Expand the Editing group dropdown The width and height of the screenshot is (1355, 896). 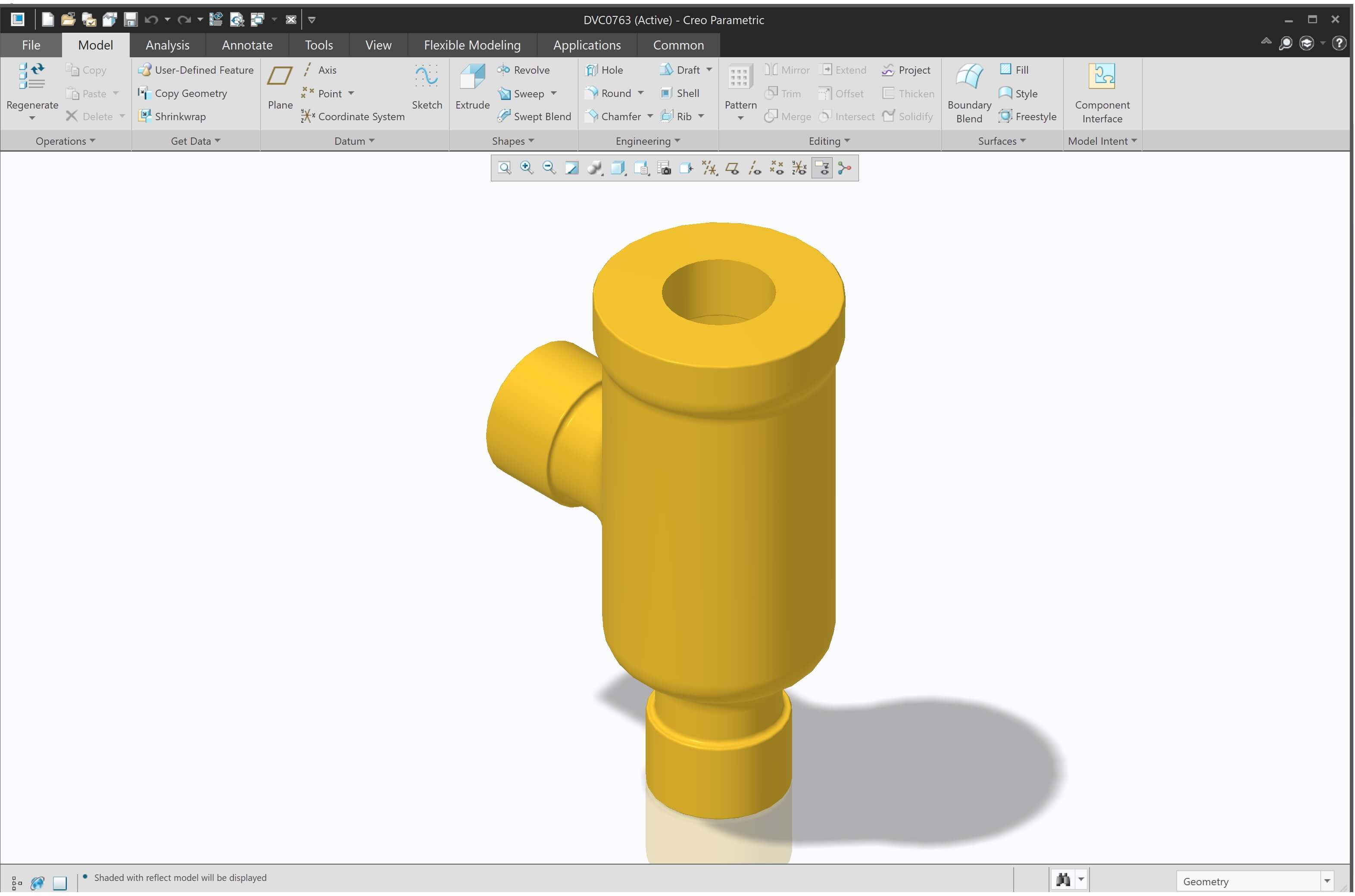click(x=829, y=141)
